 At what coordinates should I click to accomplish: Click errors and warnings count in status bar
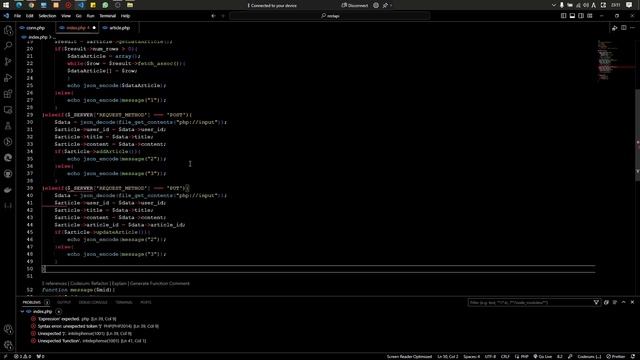[x=22, y=356]
